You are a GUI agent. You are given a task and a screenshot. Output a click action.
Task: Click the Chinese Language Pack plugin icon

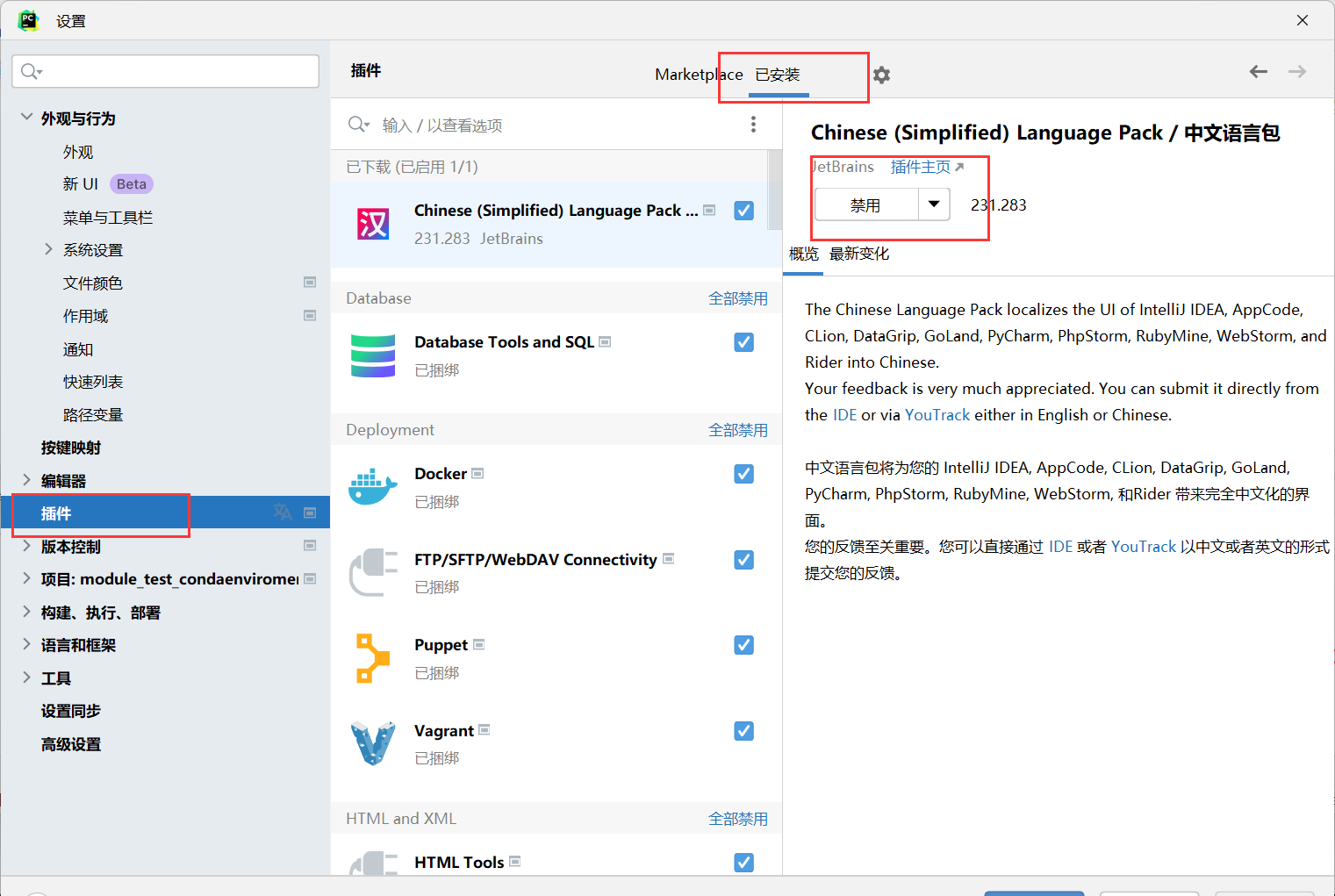[373, 224]
